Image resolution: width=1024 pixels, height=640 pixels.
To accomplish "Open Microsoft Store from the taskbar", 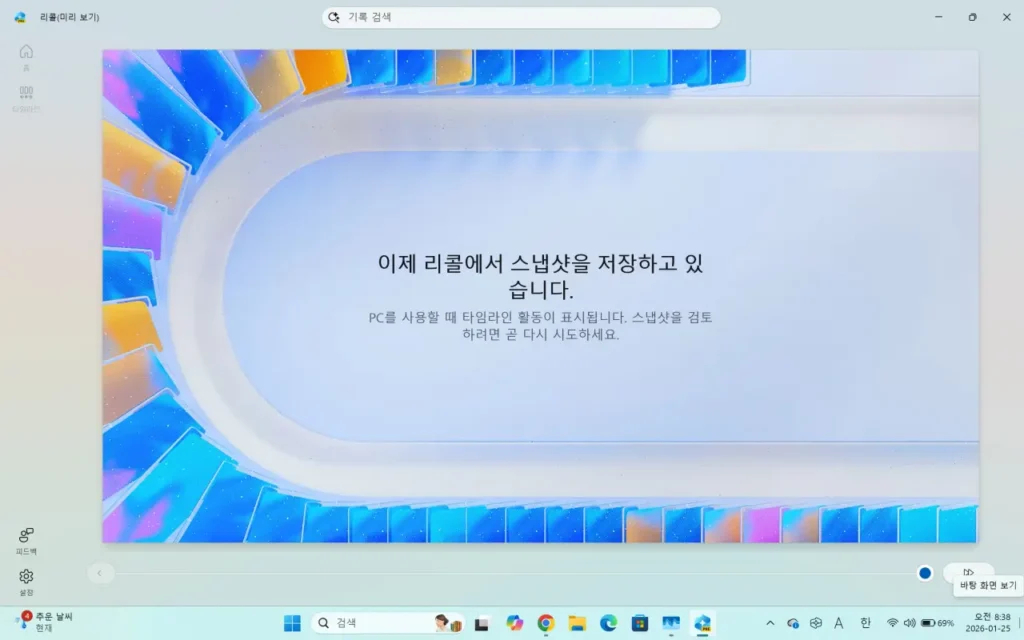I will 639,623.
